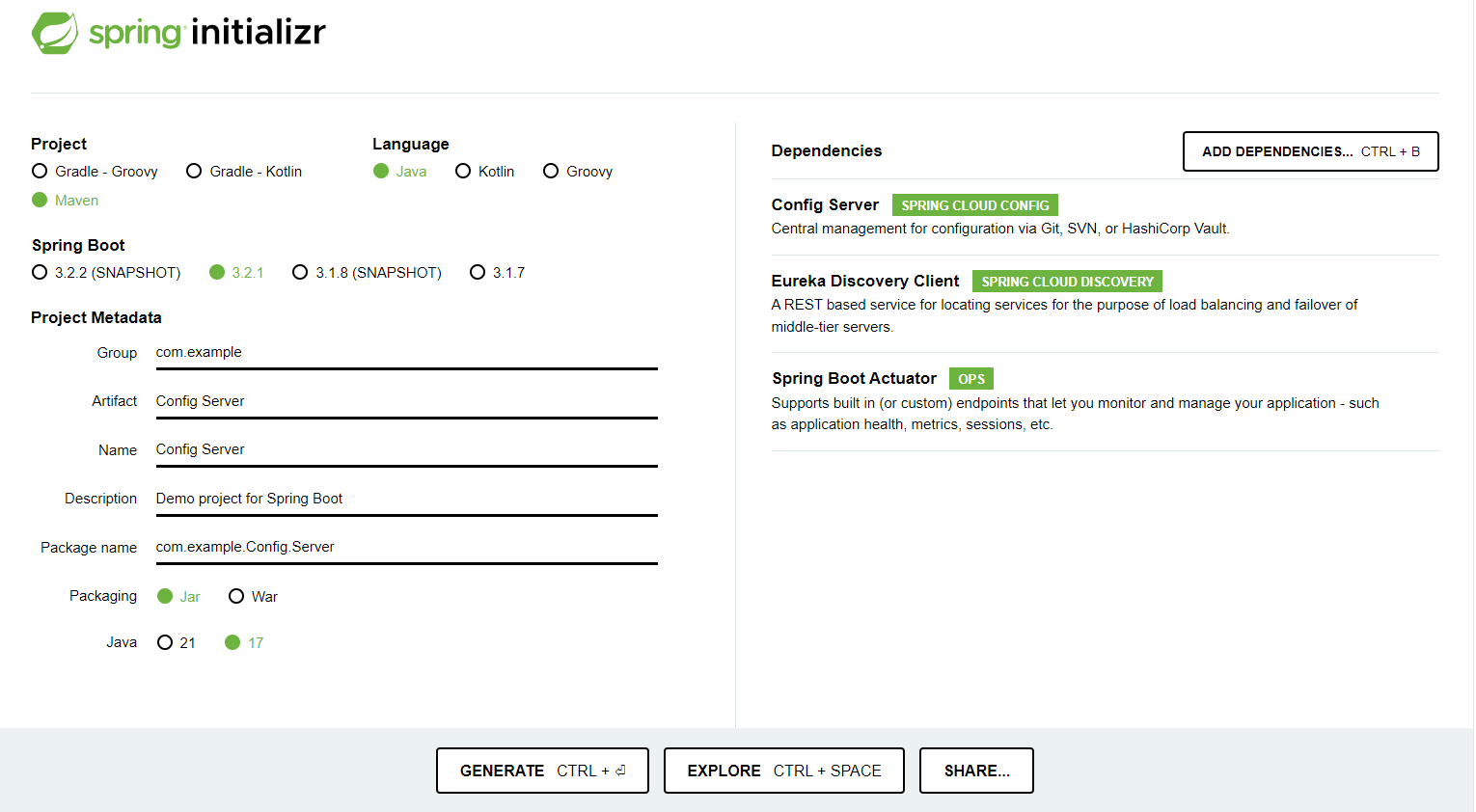The height and width of the screenshot is (812, 1476).
Task: Pick Groovy as the language
Action: point(551,172)
